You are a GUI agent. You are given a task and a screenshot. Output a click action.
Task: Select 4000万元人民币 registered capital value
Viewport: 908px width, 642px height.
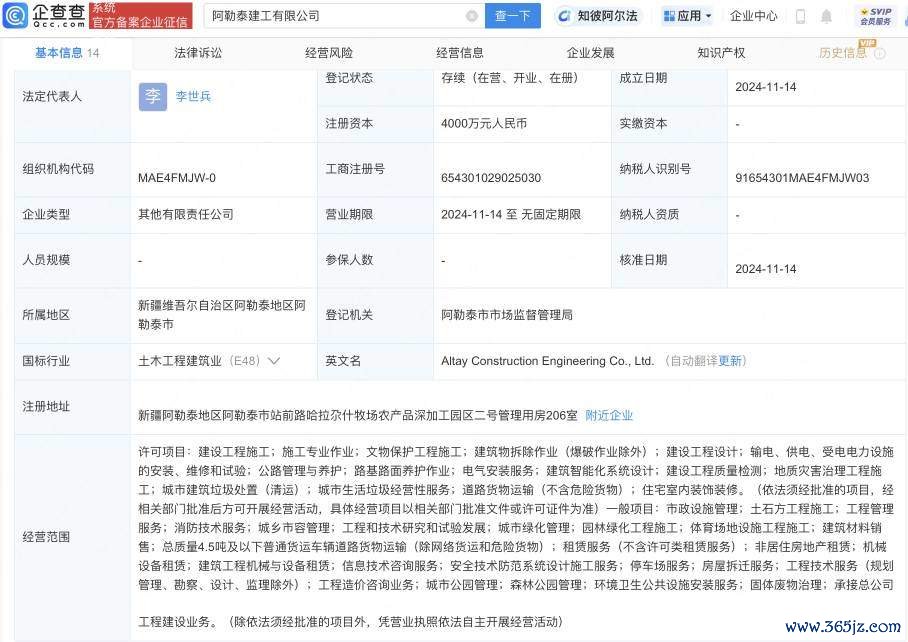point(484,123)
